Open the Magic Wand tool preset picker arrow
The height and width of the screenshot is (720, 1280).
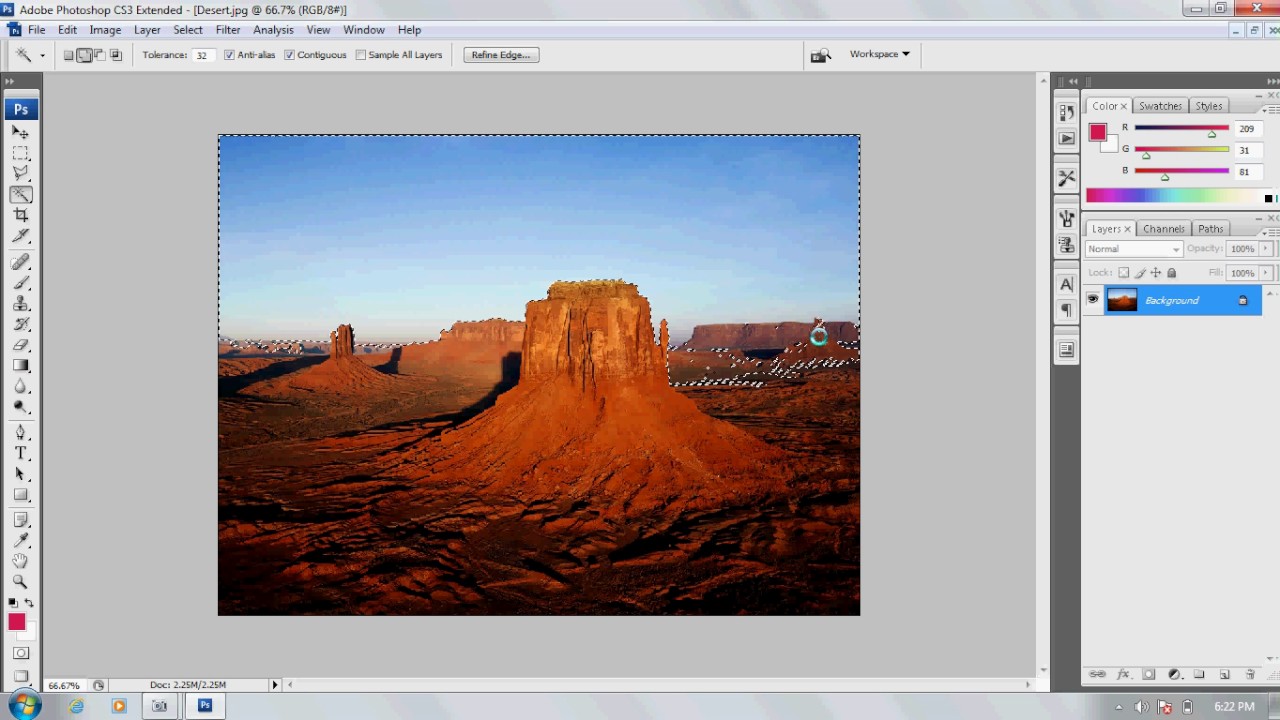pos(42,56)
